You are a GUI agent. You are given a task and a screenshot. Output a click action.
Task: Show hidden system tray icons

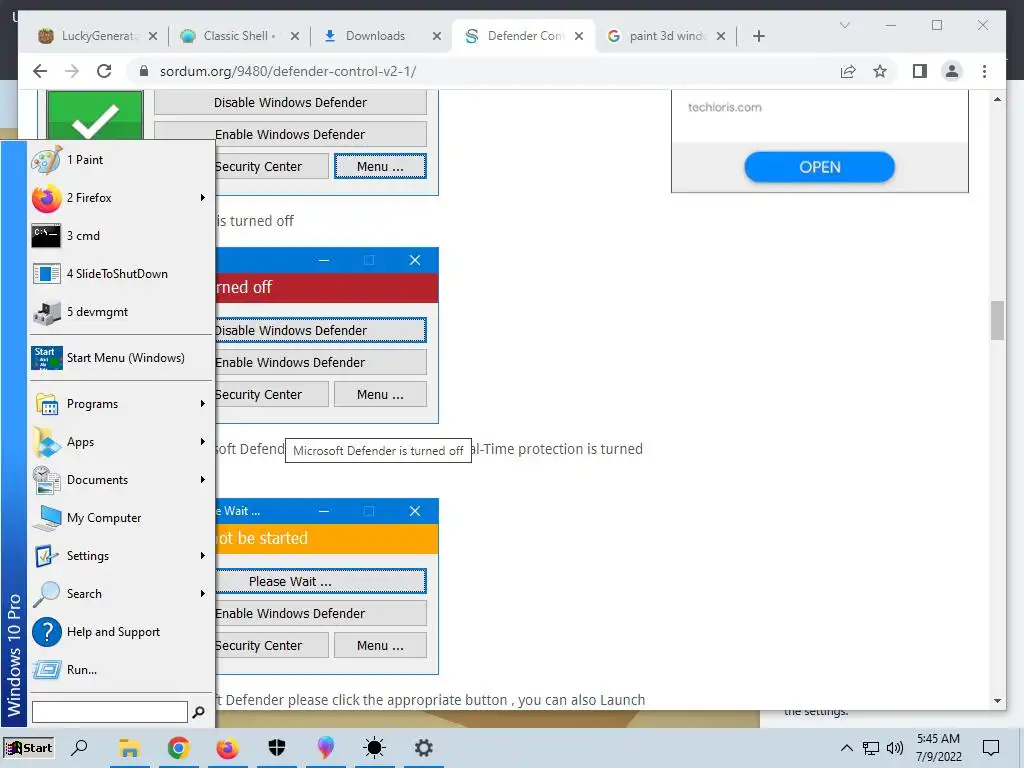(x=846, y=748)
